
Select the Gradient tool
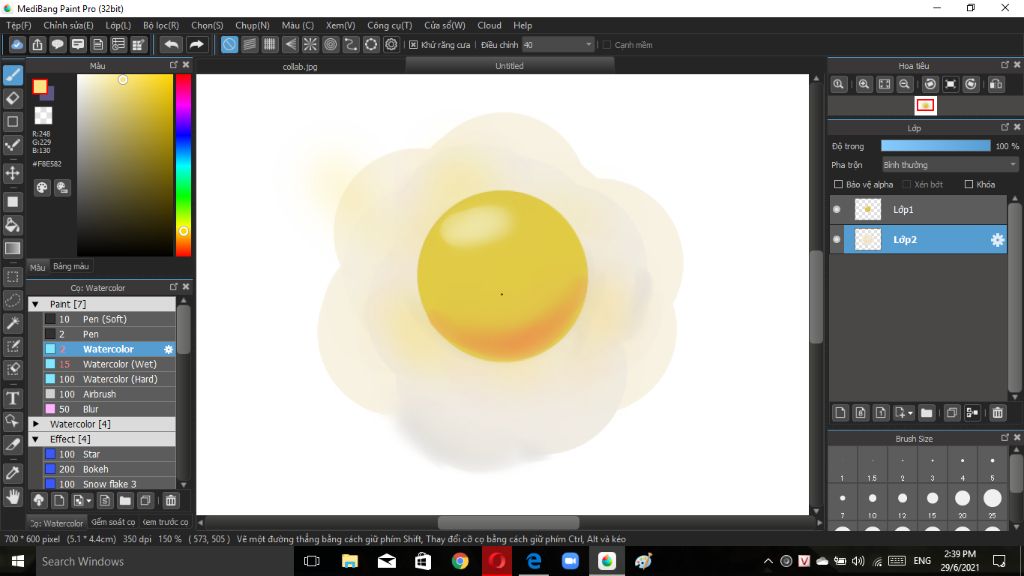point(13,248)
